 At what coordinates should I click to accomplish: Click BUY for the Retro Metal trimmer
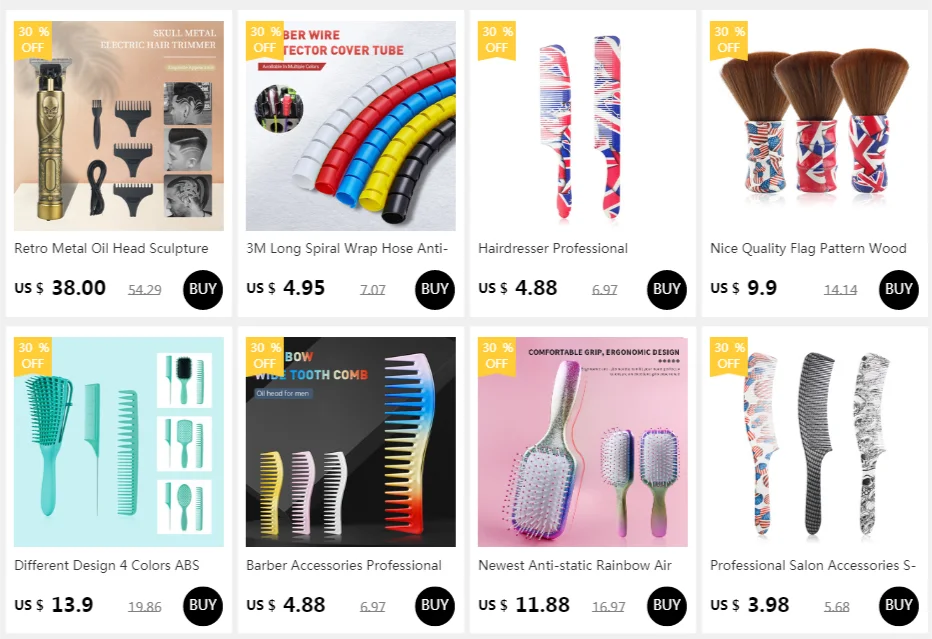203,289
